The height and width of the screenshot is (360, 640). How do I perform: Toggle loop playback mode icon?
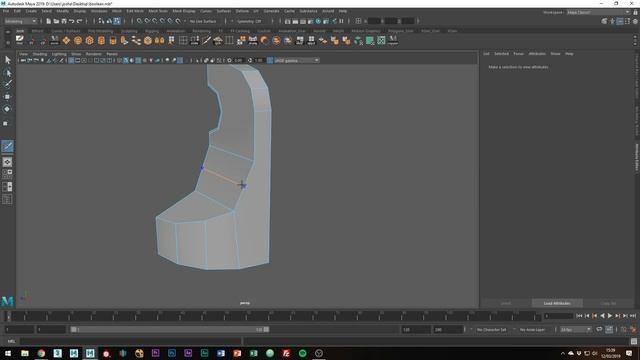pos(599,329)
